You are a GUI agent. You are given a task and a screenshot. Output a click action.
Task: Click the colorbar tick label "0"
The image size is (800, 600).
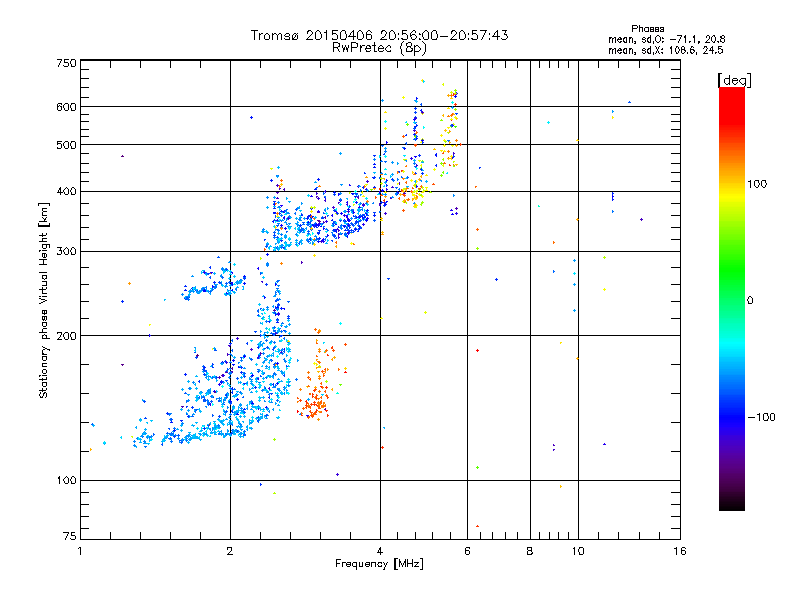[x=750, y=301]
